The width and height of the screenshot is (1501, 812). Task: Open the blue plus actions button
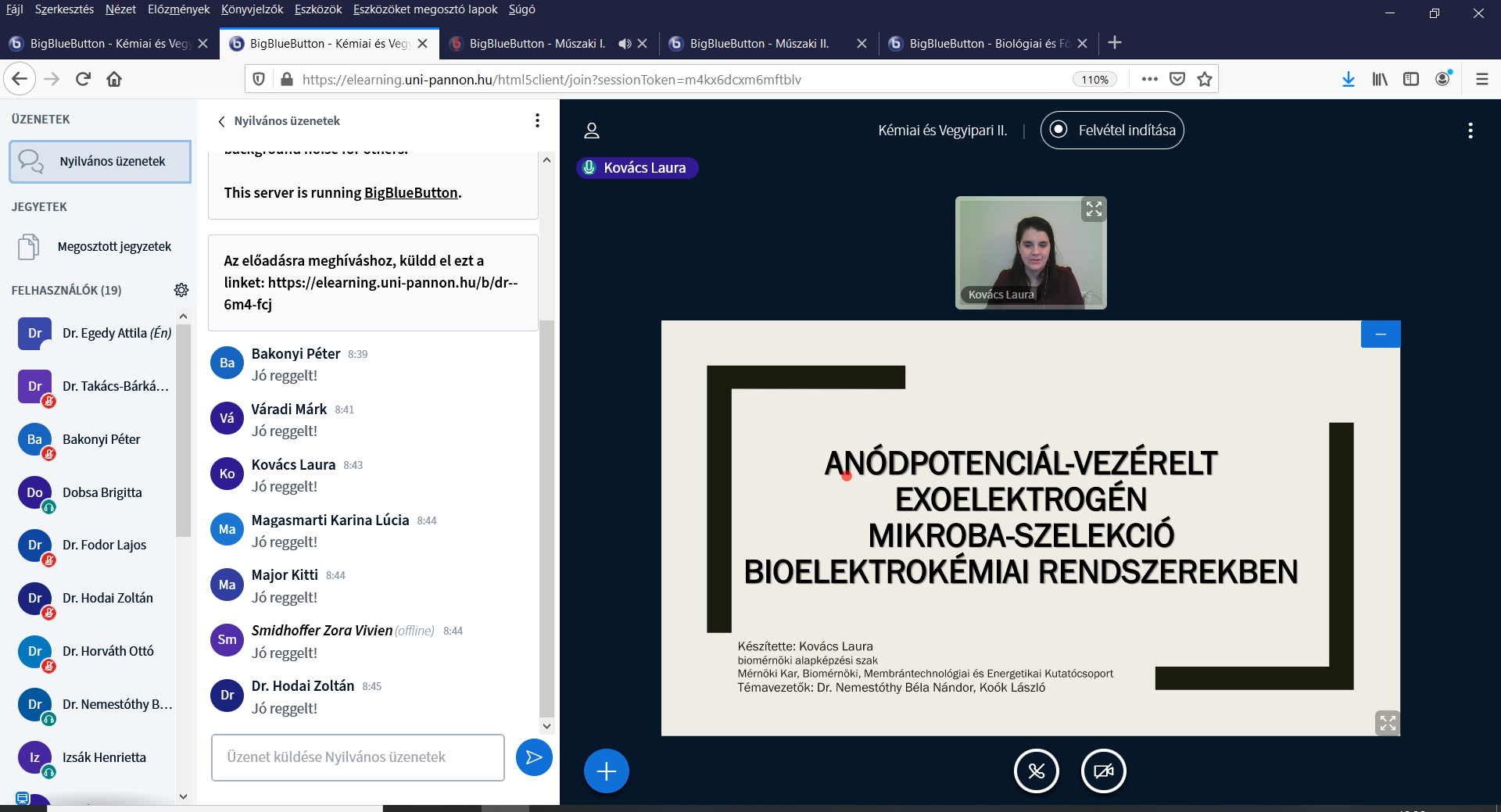pyautogui.click(x=606, y=771)
